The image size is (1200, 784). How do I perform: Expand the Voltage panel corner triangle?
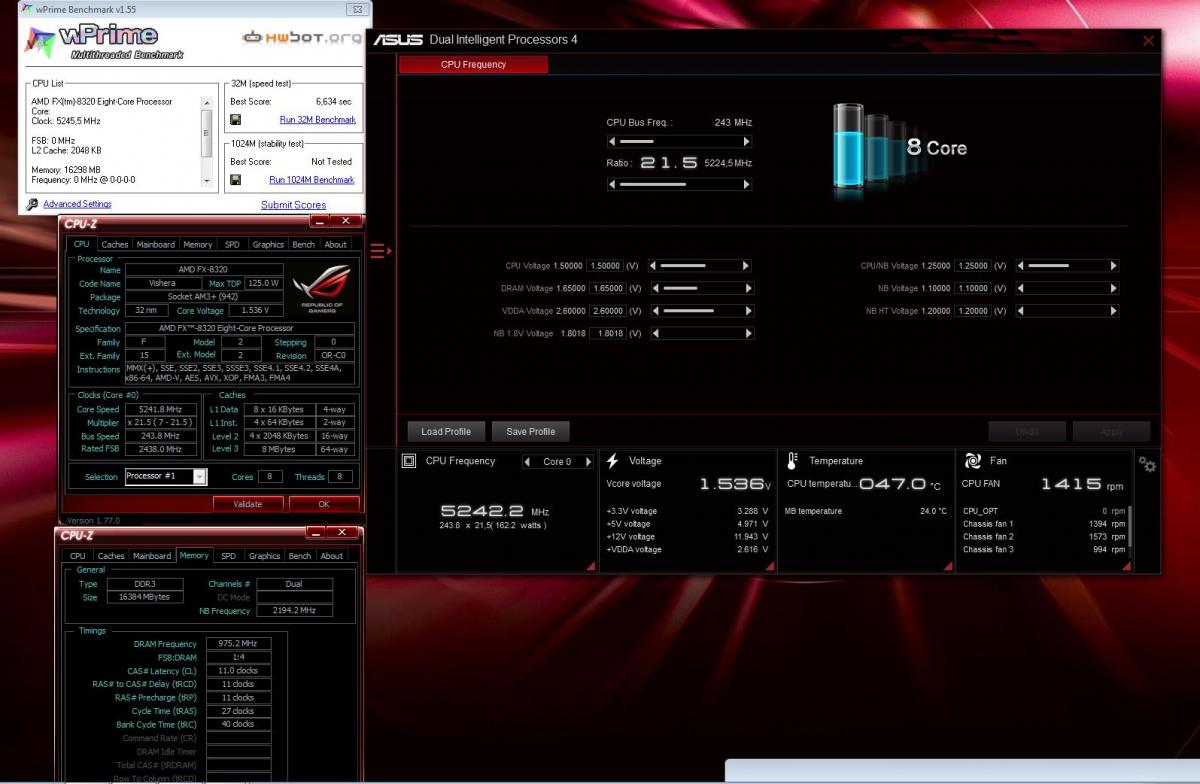point(770,566)
